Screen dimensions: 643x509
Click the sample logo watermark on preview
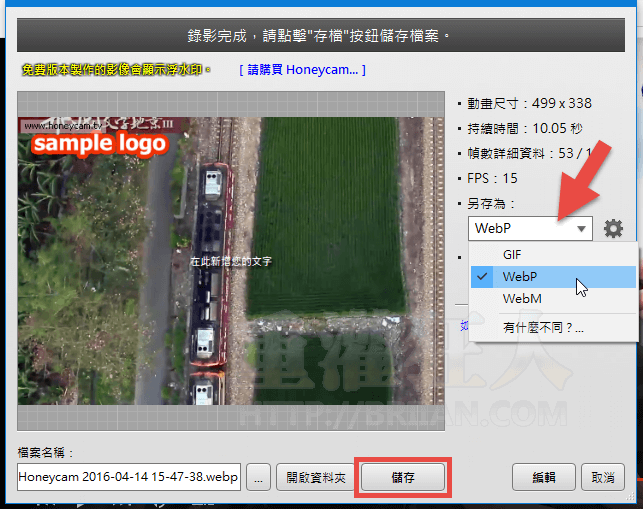click(98, 142)
